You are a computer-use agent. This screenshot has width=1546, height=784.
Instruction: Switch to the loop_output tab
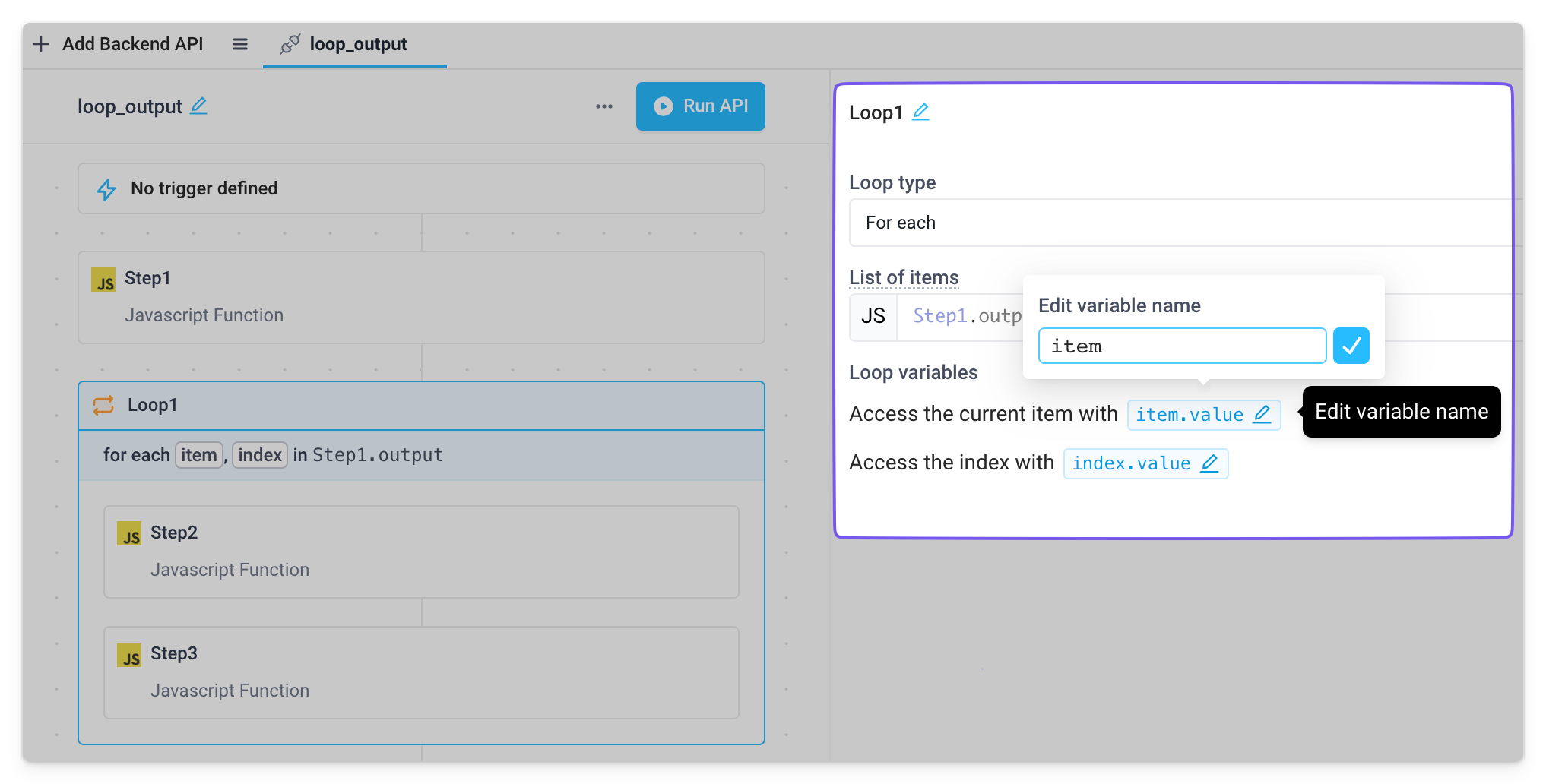click(x=357, y=44)
